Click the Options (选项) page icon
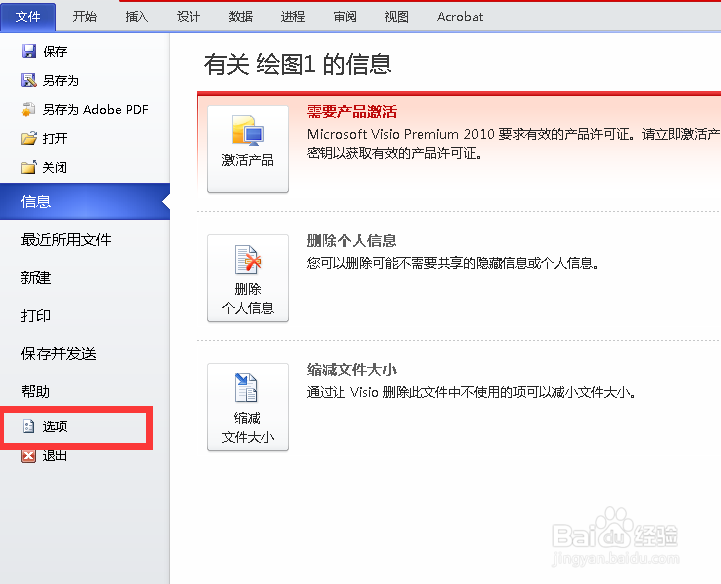 click(29, 426)
